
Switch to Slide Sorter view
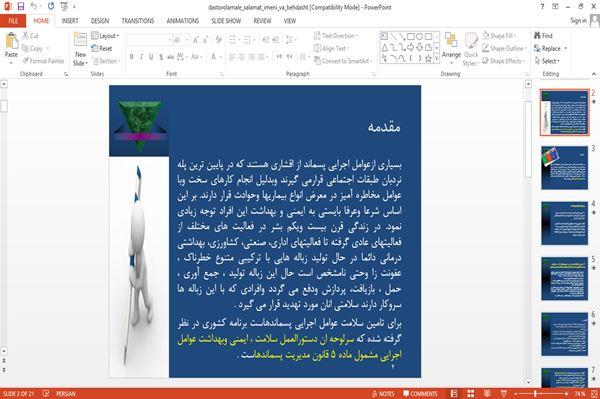point(471,394)
